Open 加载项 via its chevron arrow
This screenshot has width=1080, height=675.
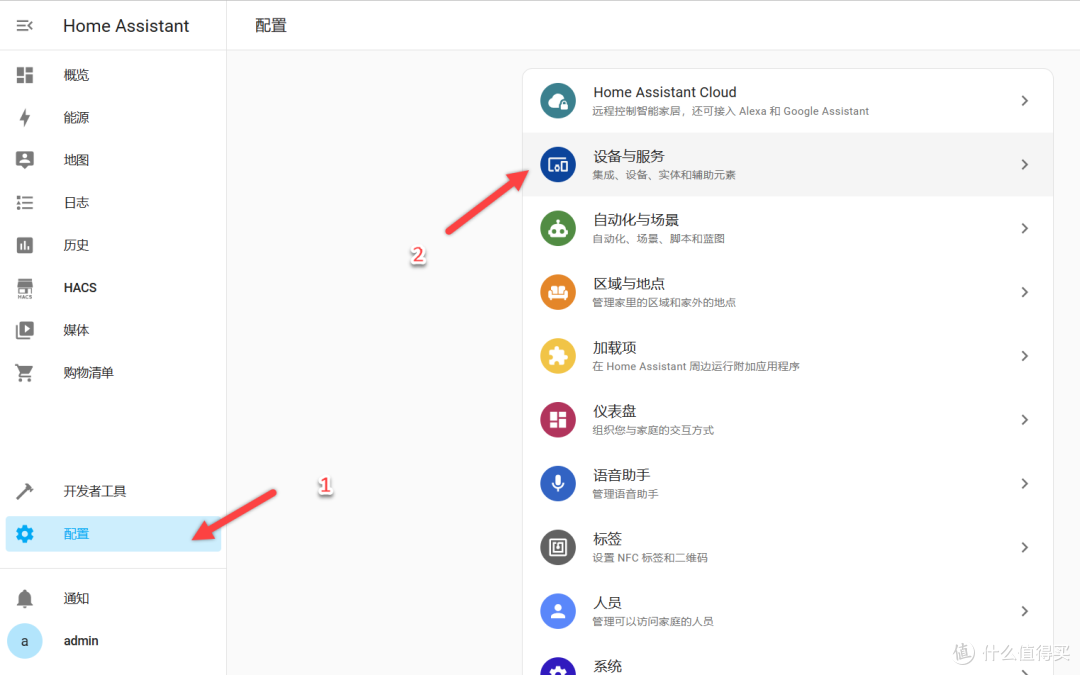1025,356
